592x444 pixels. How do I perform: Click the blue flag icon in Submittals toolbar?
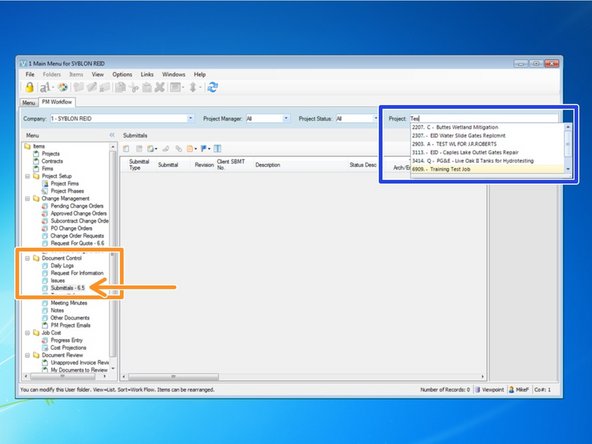204,149
